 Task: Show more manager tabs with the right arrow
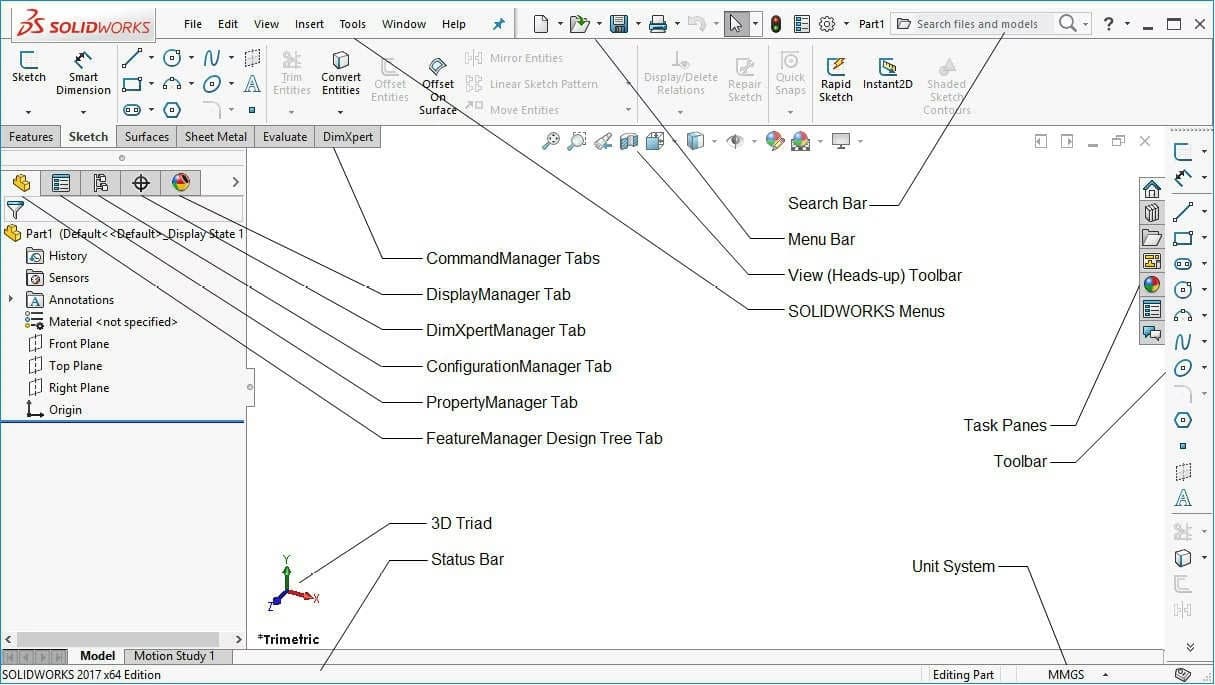(x=235, y=182)
